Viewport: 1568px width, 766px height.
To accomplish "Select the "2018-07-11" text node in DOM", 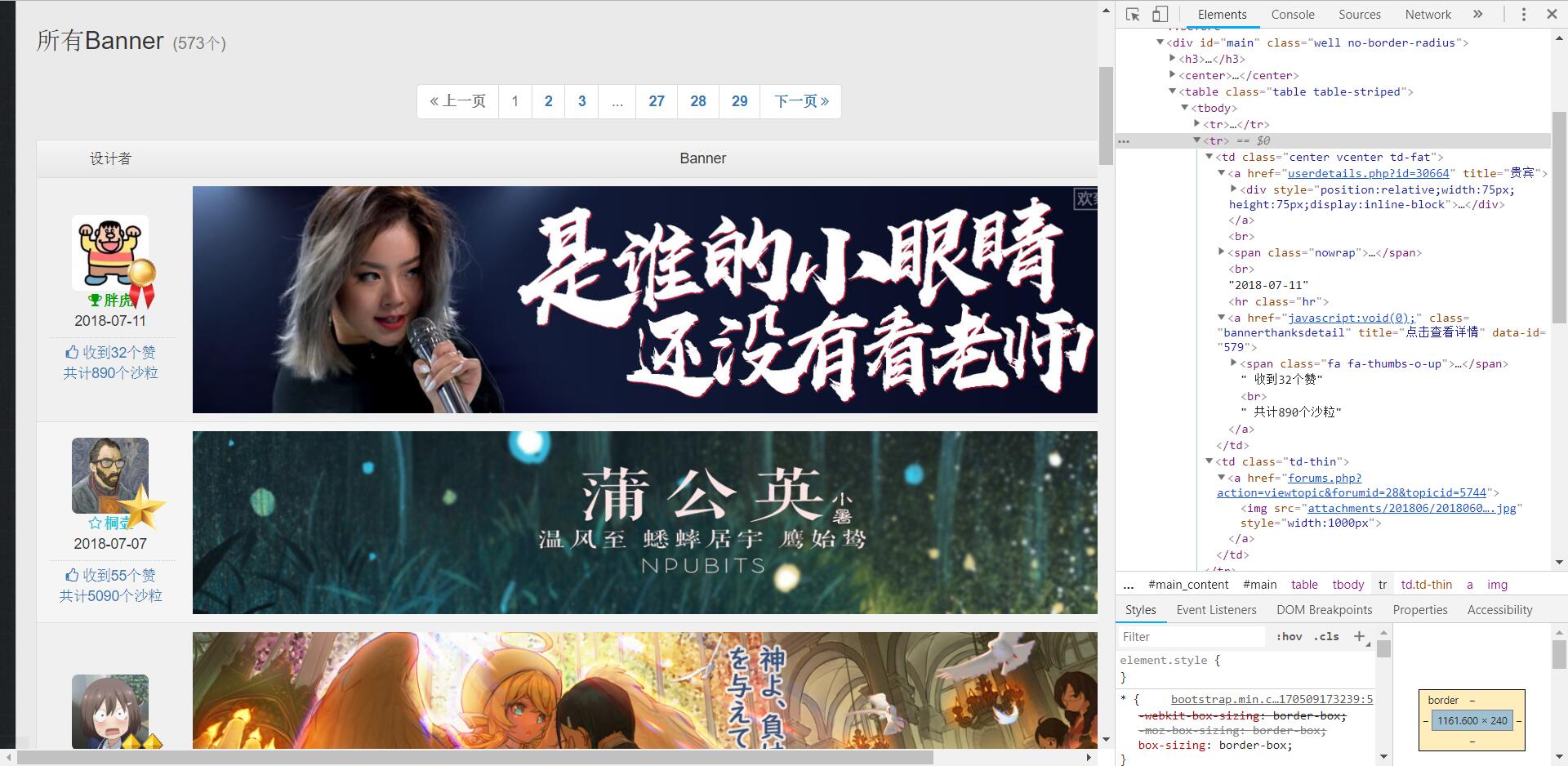I will [1268, 285].
